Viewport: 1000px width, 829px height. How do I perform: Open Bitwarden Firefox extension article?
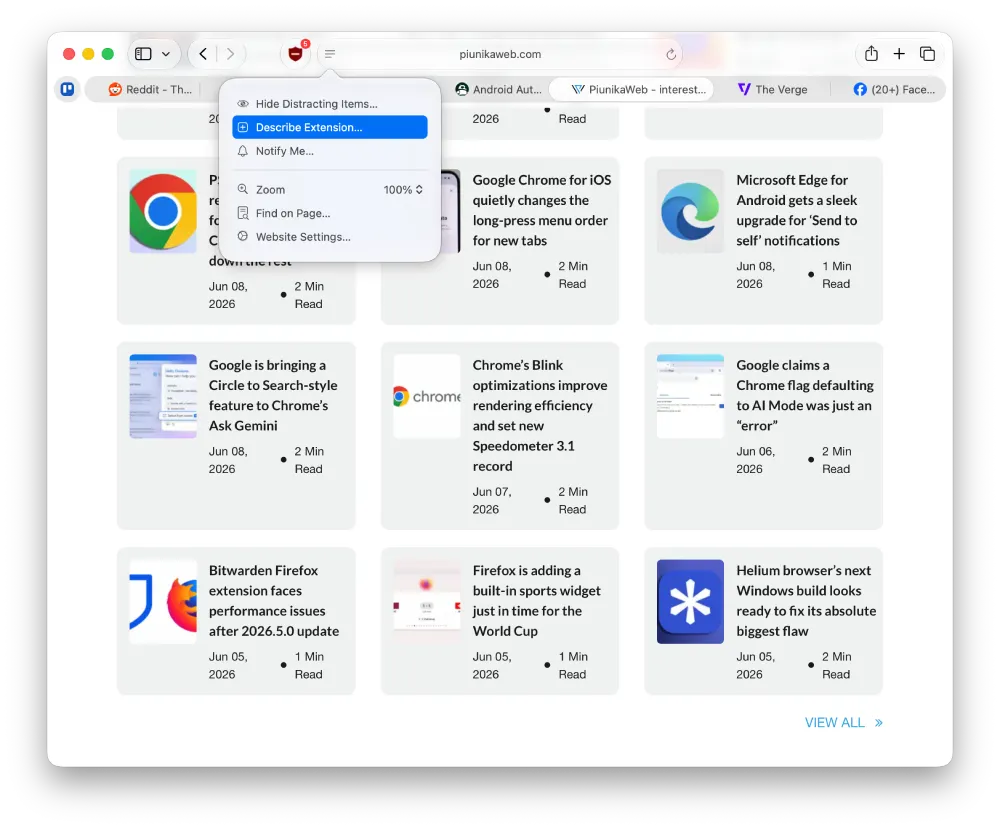[274, 600]
